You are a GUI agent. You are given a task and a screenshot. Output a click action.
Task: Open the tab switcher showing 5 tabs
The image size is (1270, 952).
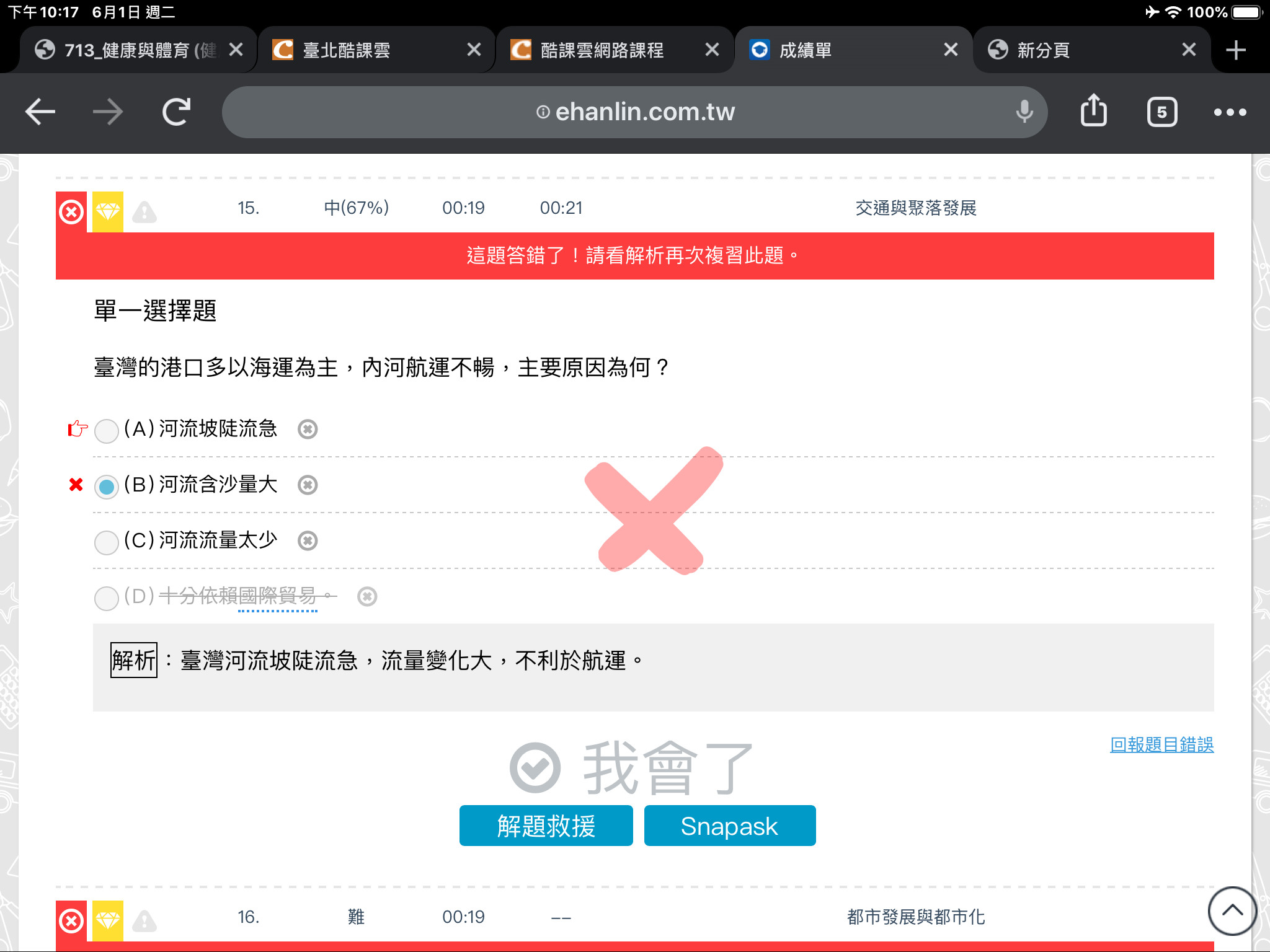coord(1162,112)
